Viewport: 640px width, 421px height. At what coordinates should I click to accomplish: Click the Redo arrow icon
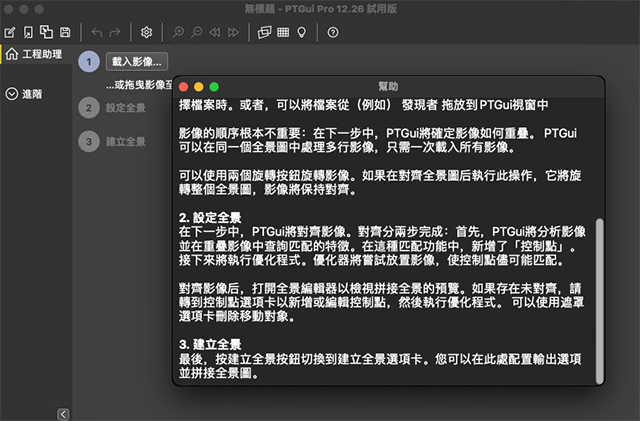point(115,32)
